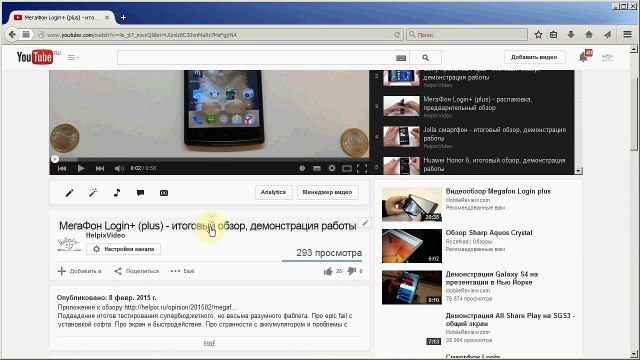Open playlist item Jolla смартфон итоговый обзор

point(495,134)
